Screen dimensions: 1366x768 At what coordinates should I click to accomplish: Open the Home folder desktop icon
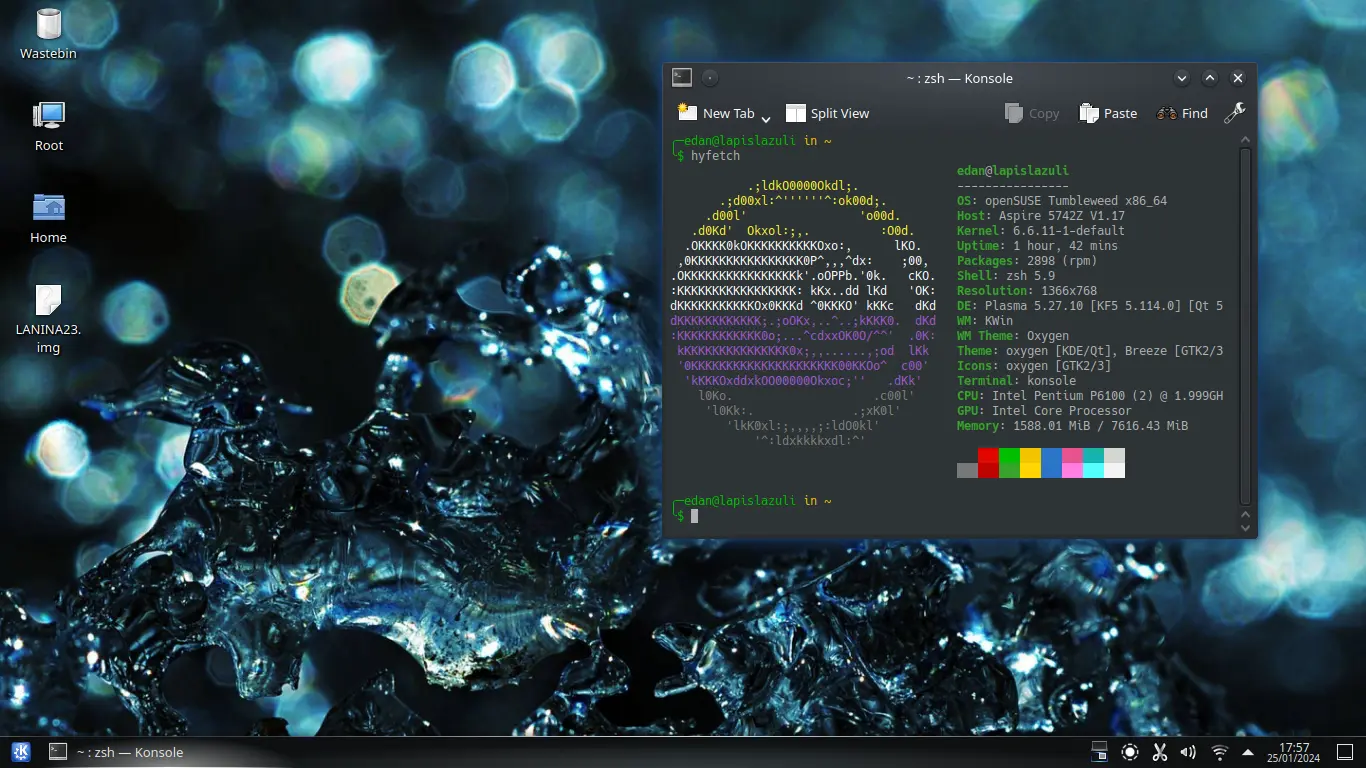pos(48,218)
